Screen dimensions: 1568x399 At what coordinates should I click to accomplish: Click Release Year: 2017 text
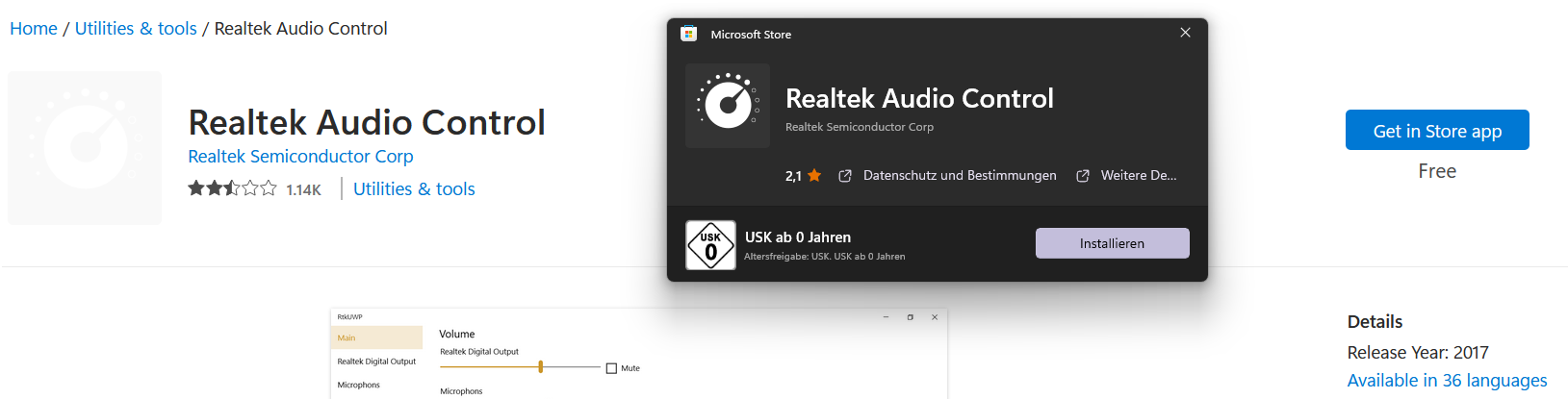1418,352
